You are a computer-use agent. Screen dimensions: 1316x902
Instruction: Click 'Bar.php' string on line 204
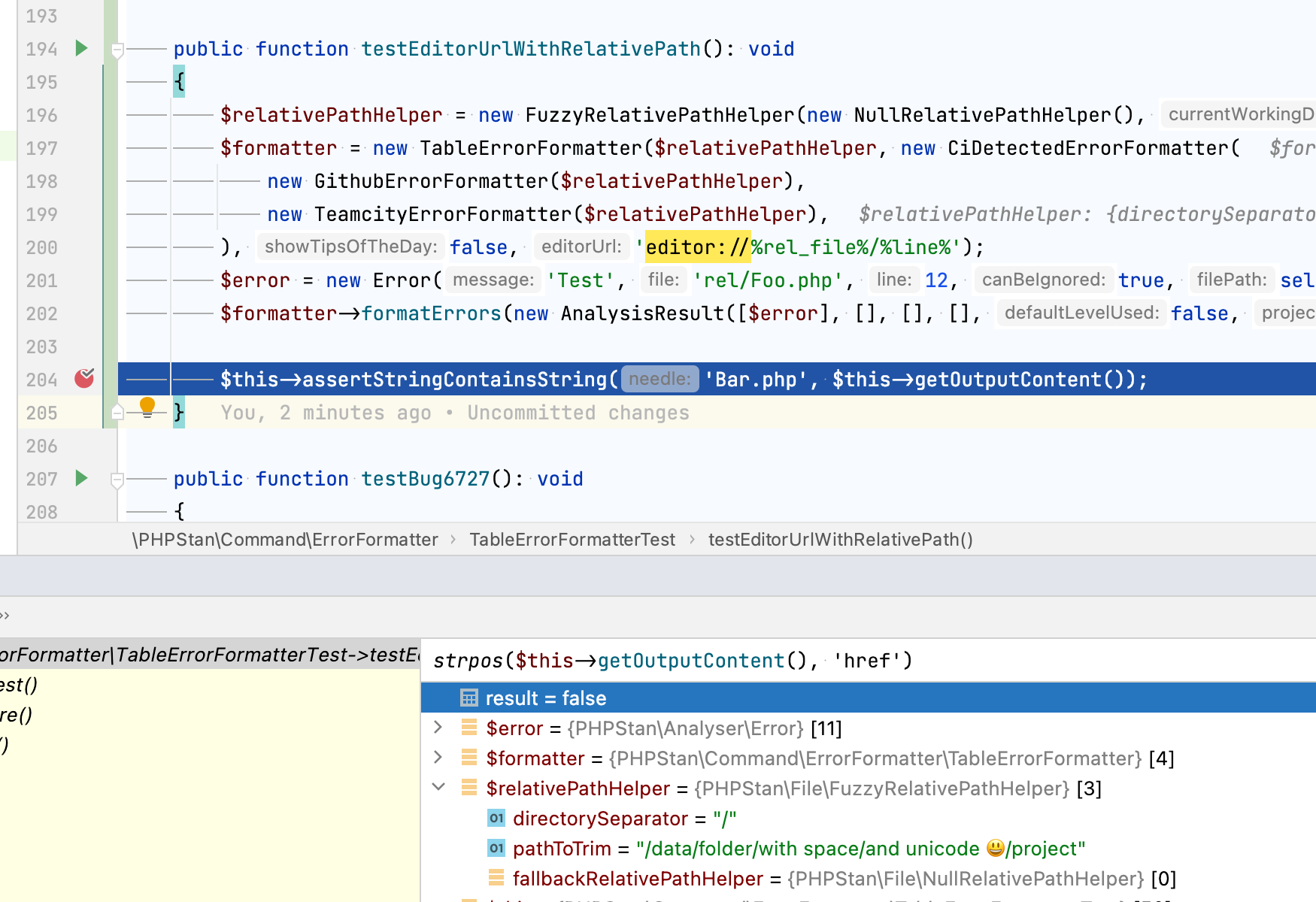[x=756, y=380]
